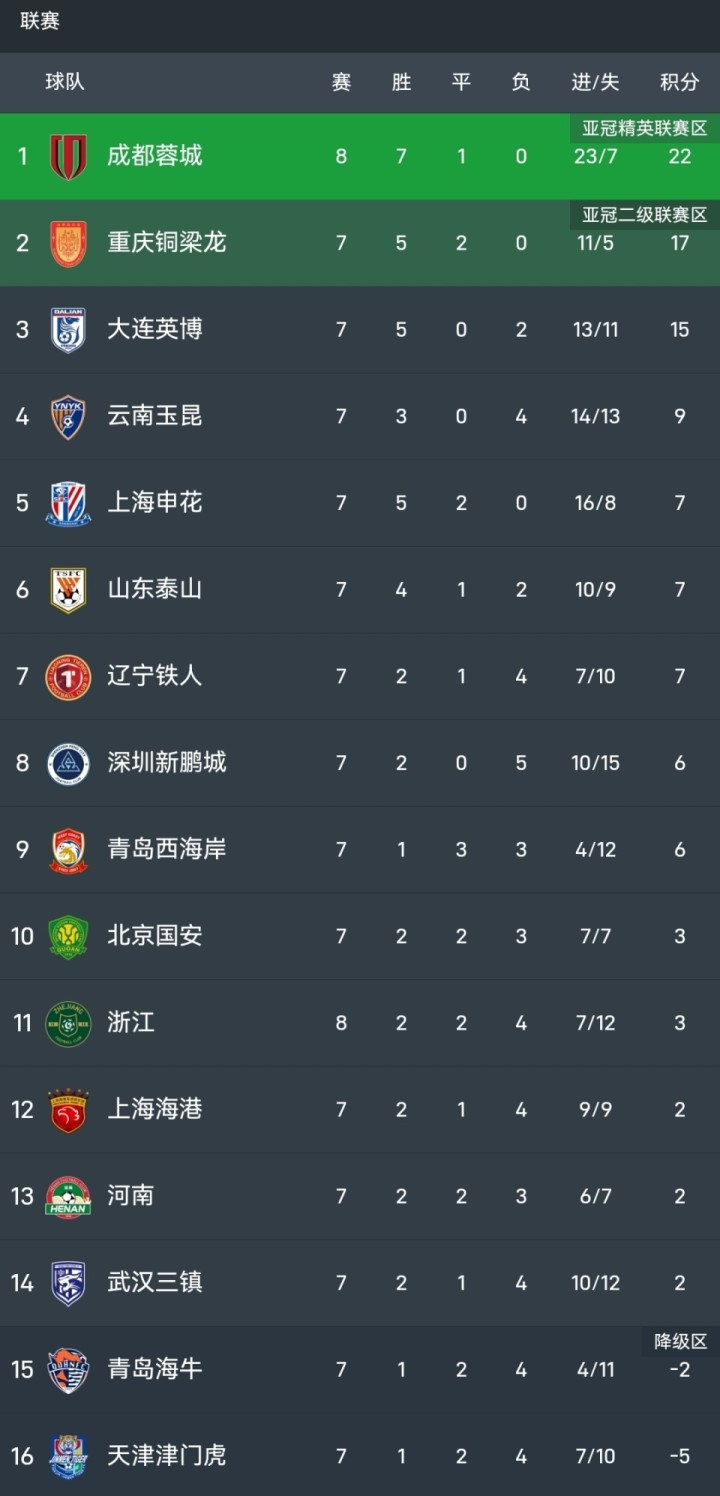Tap the 北京国安 green crest
Viewport: 720px width, 1496px height.
coord(68,937)
